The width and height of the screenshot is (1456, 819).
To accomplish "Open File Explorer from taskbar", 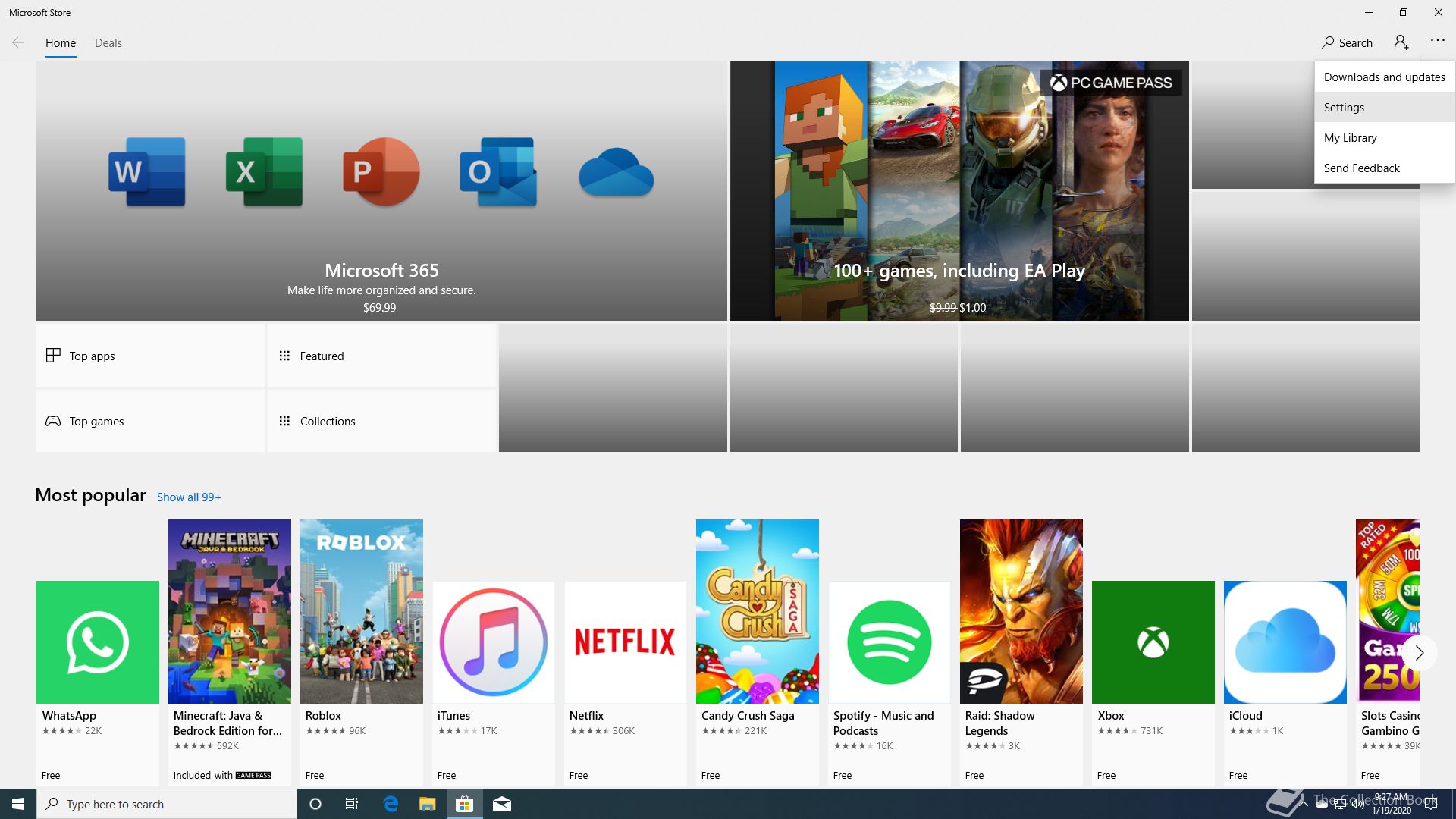I will click(427, 804).
